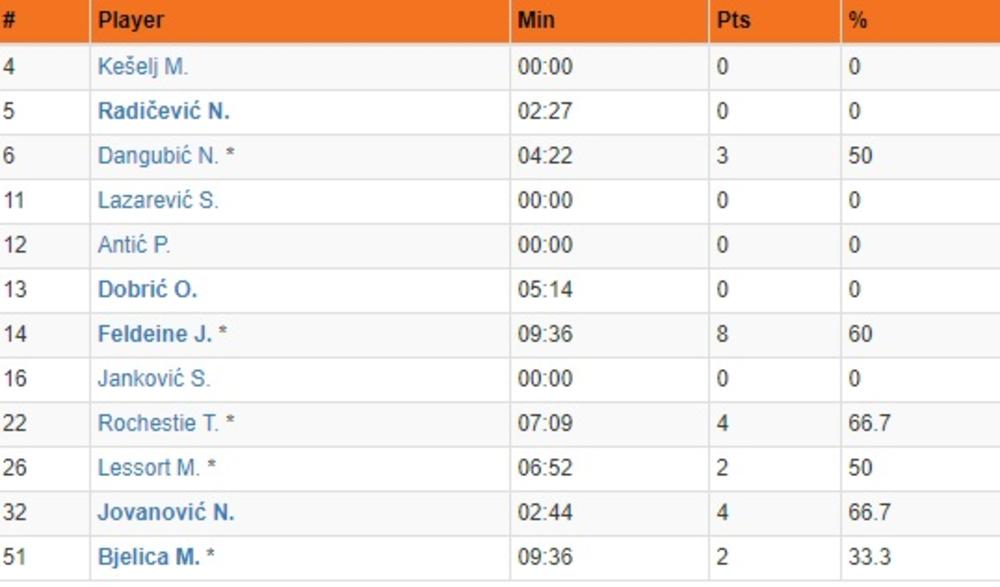1000x587 pixels.
Task: Open Rochestie T. player profile
Action: (x=158, y=423)
